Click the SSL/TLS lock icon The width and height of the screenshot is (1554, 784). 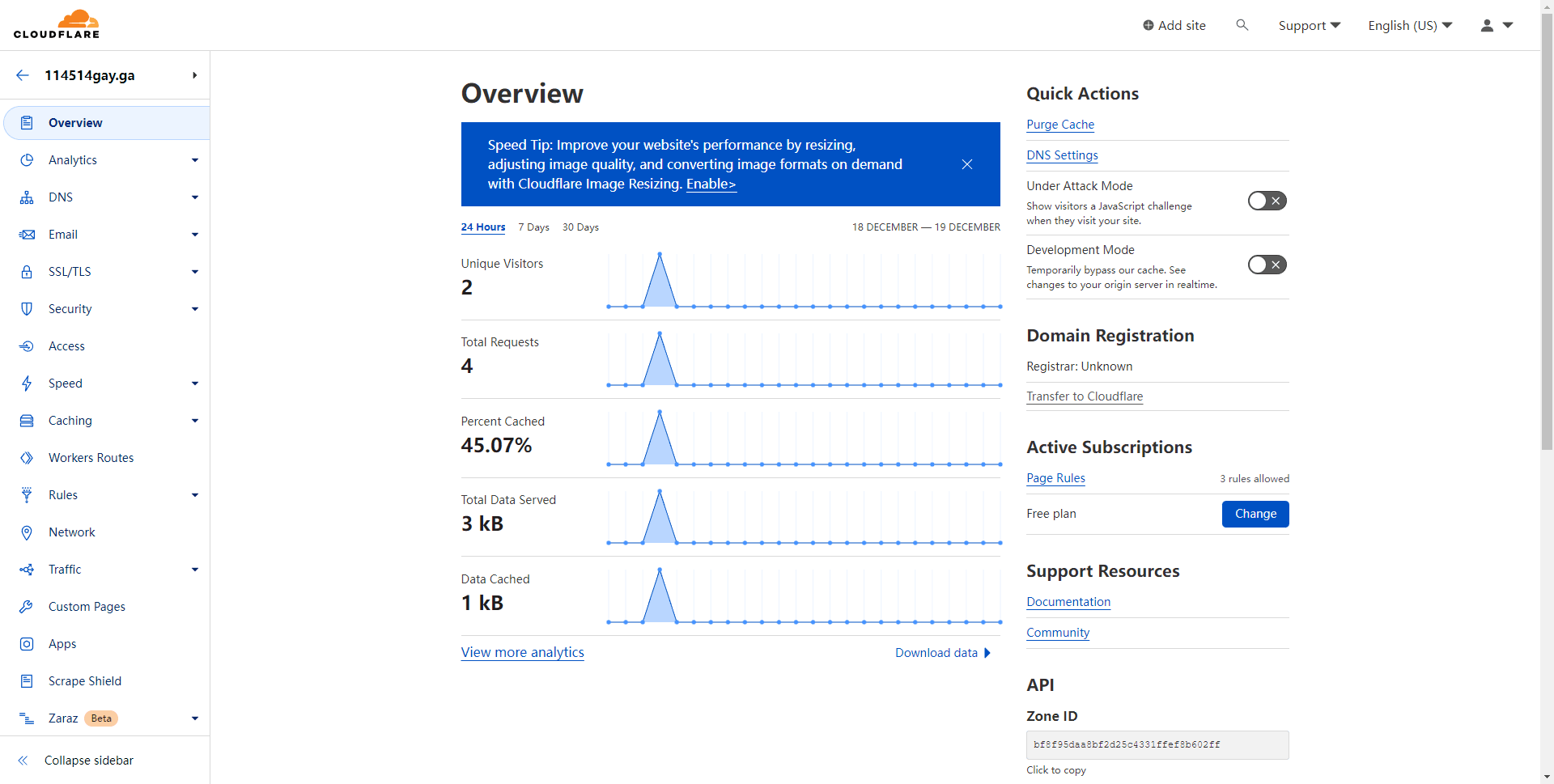point(27,272)
